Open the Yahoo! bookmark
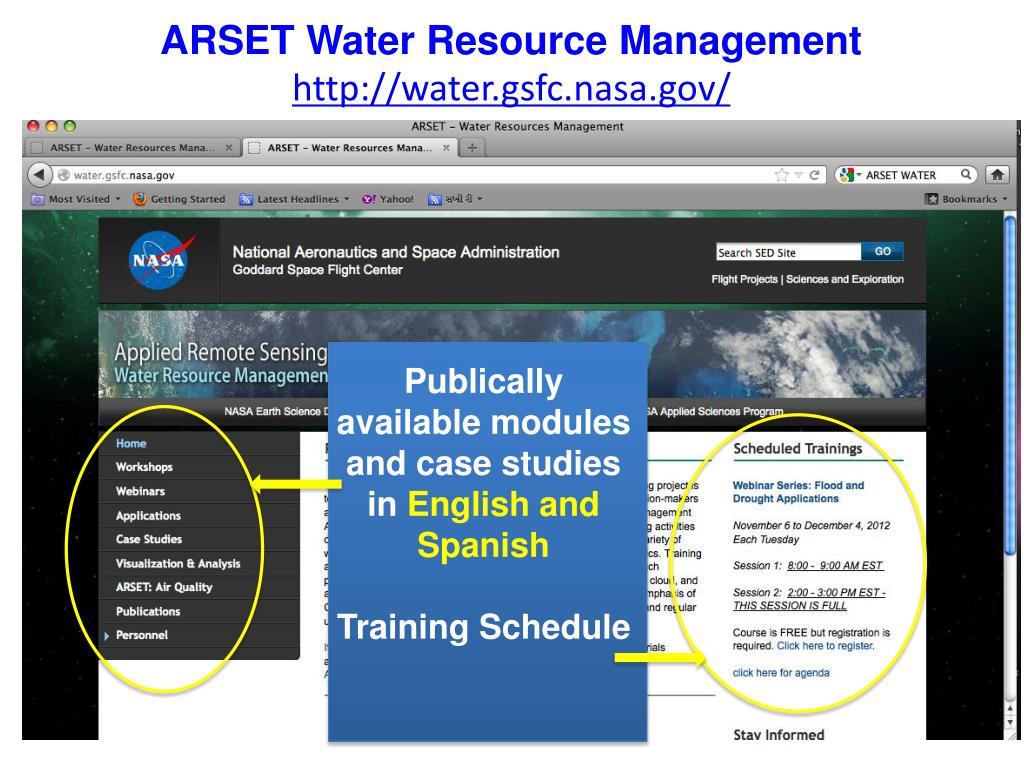The width and height of the screenshot is (1024, 768). pyautogui.click(x=388, y=199)
